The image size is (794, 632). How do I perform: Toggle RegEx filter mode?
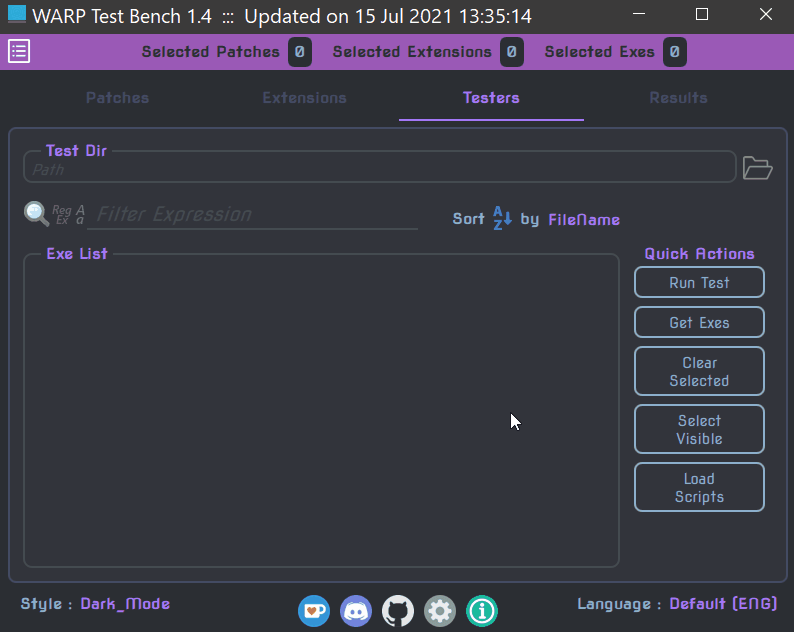[x=62, y=215]
